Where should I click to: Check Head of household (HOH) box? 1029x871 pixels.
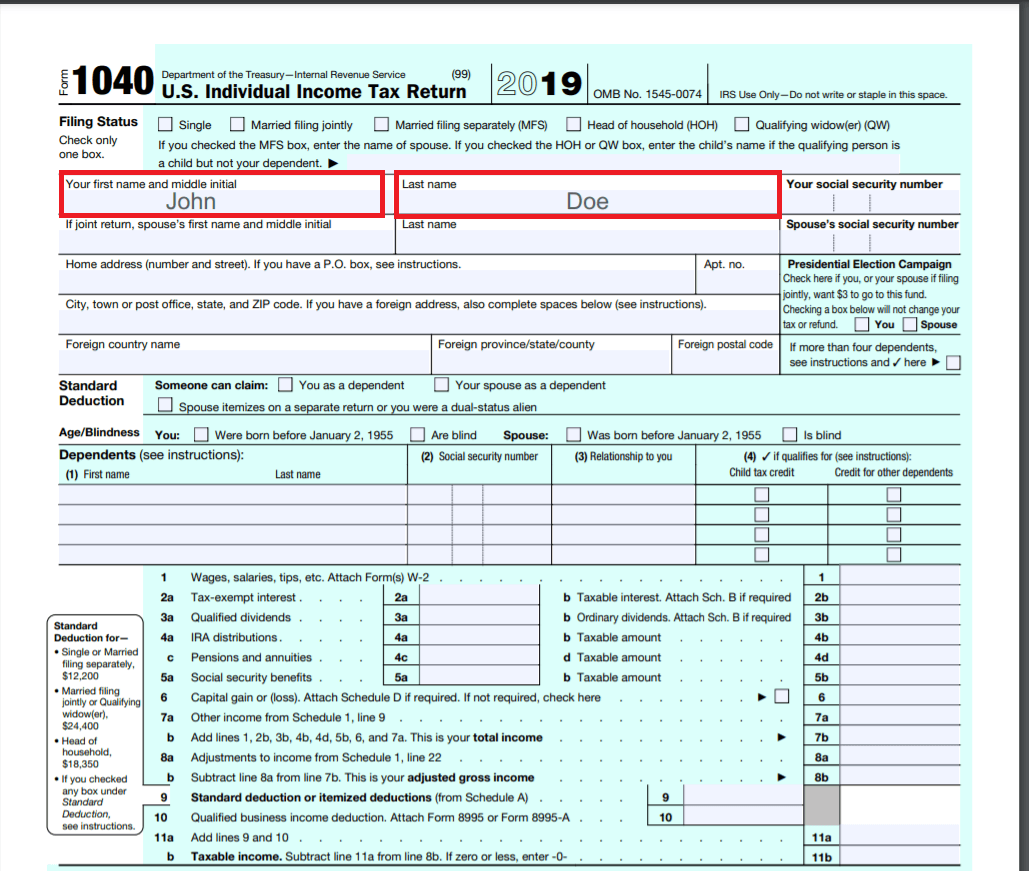573,125
